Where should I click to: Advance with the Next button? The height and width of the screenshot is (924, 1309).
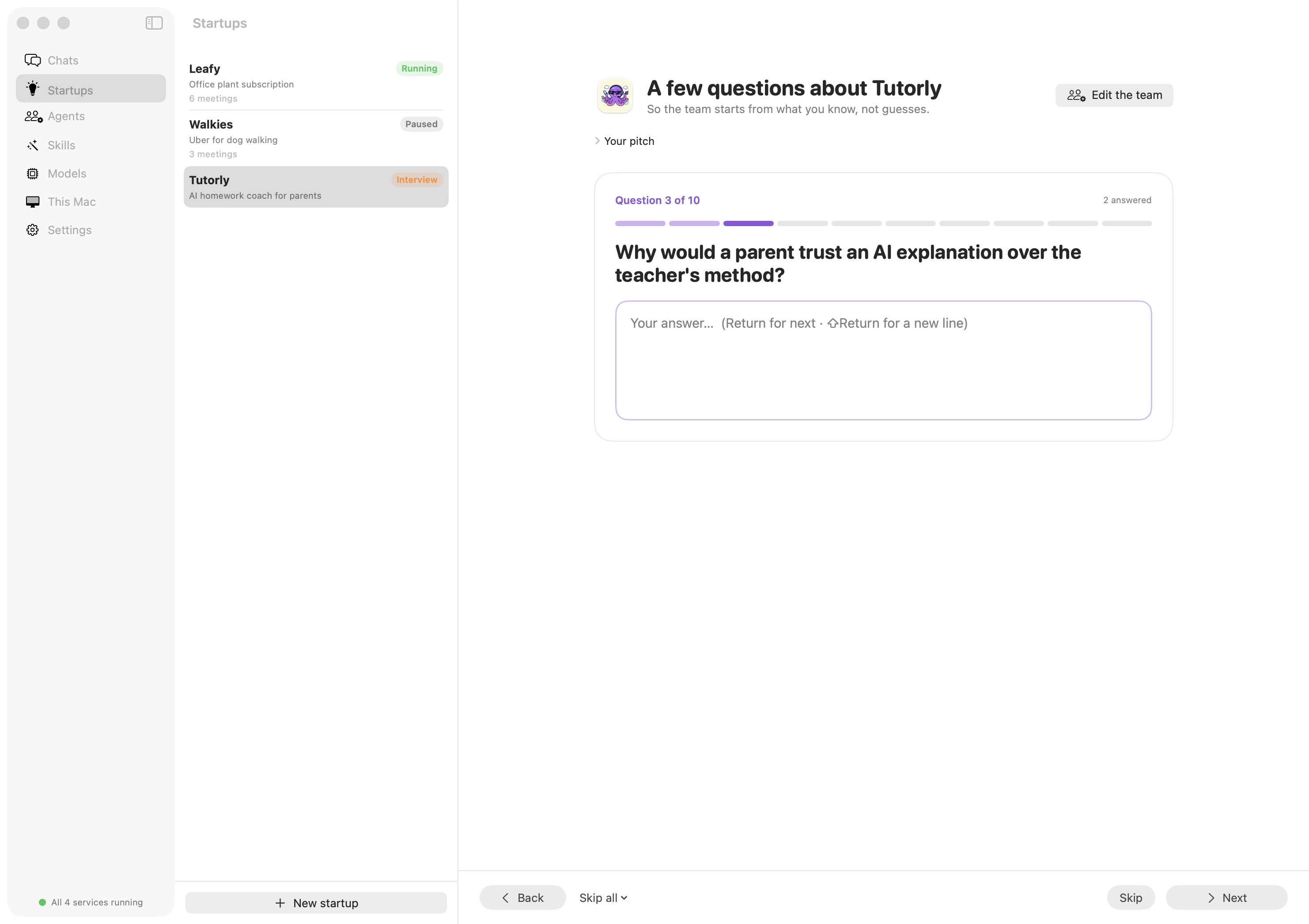coord(1226,898)
